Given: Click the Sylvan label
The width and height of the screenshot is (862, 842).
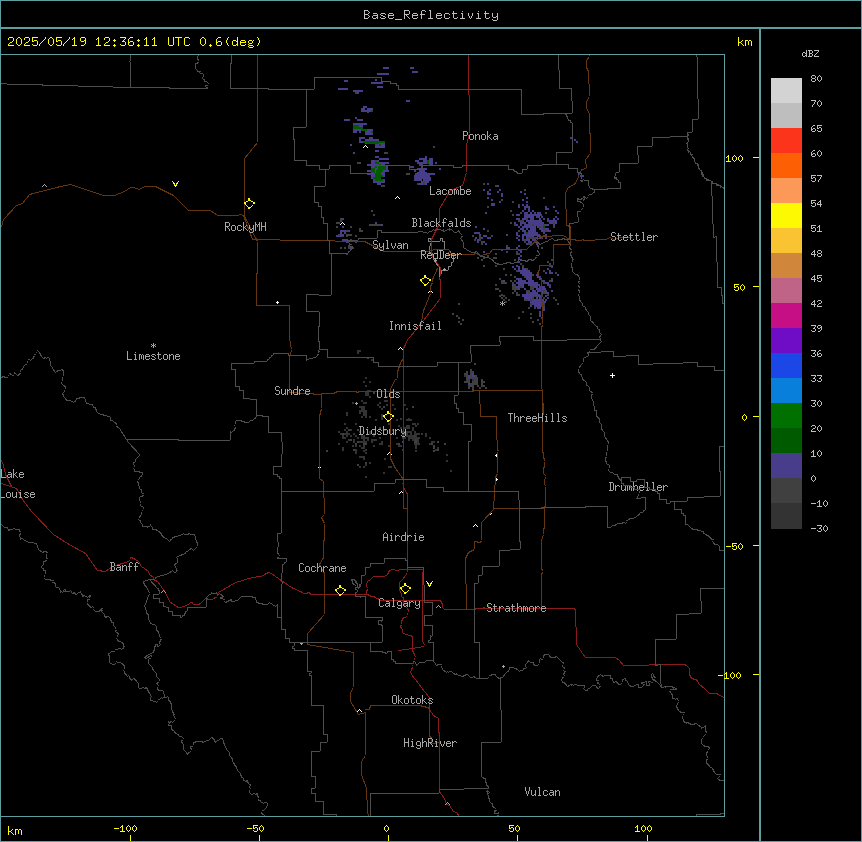Looking at the screenshot, I should (x=390, y=245).
